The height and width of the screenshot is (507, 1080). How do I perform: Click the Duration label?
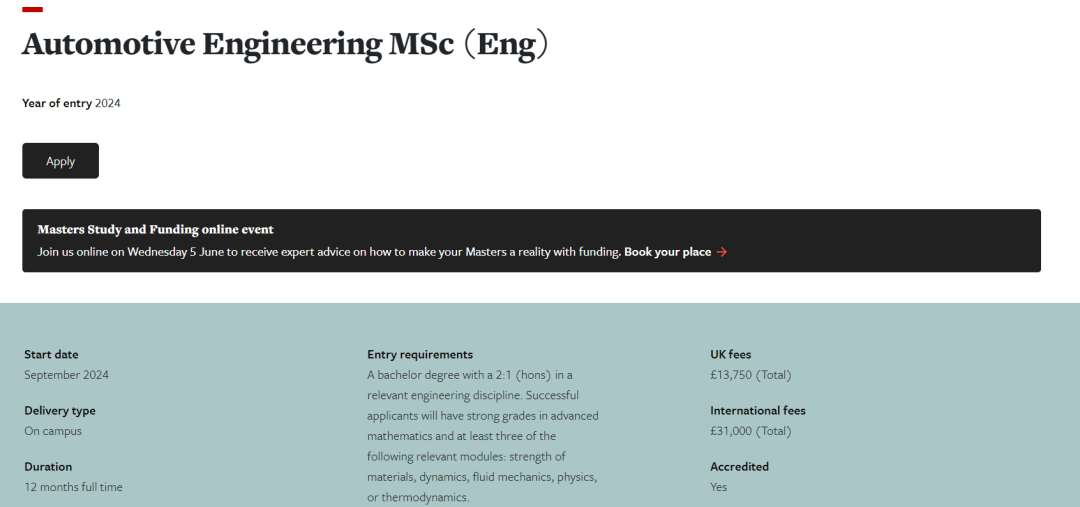pos(48,466)
